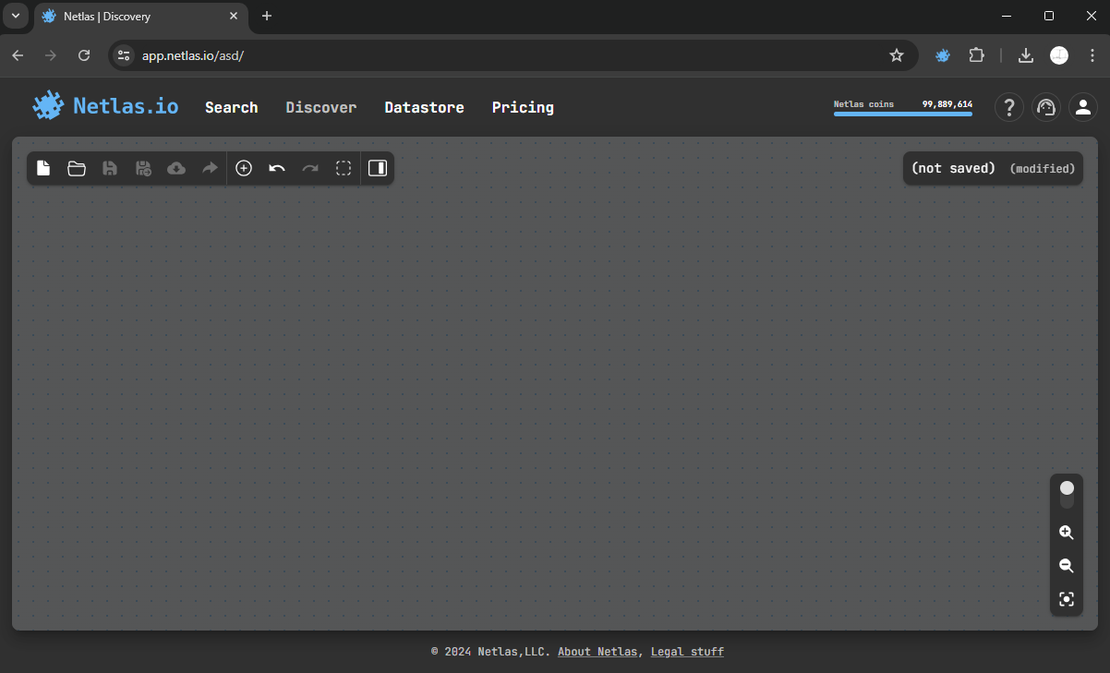1110x673 pixels.
Task: Open the browser tab search chevron
Action: pyautogui.click(x=15, y=16)
